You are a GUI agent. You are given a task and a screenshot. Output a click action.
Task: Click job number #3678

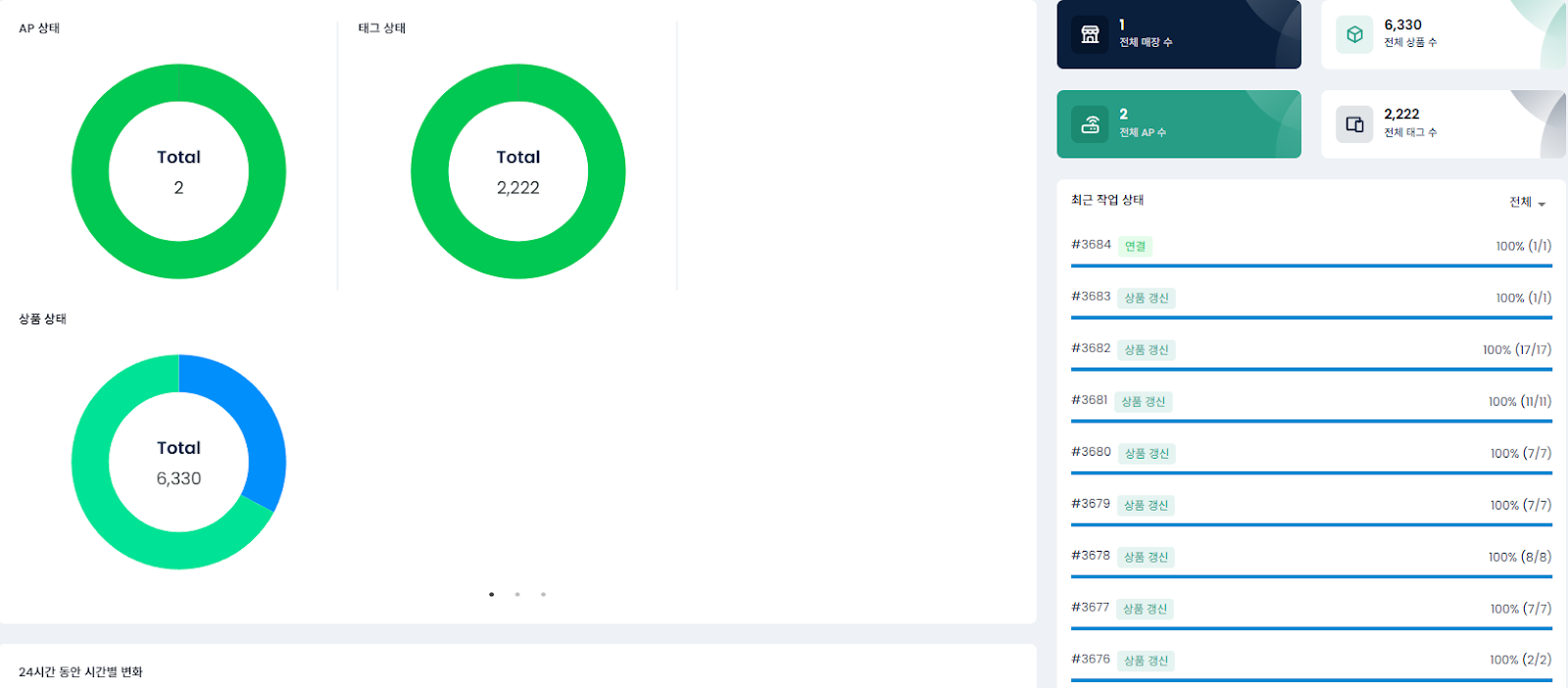pos(1091,556)
